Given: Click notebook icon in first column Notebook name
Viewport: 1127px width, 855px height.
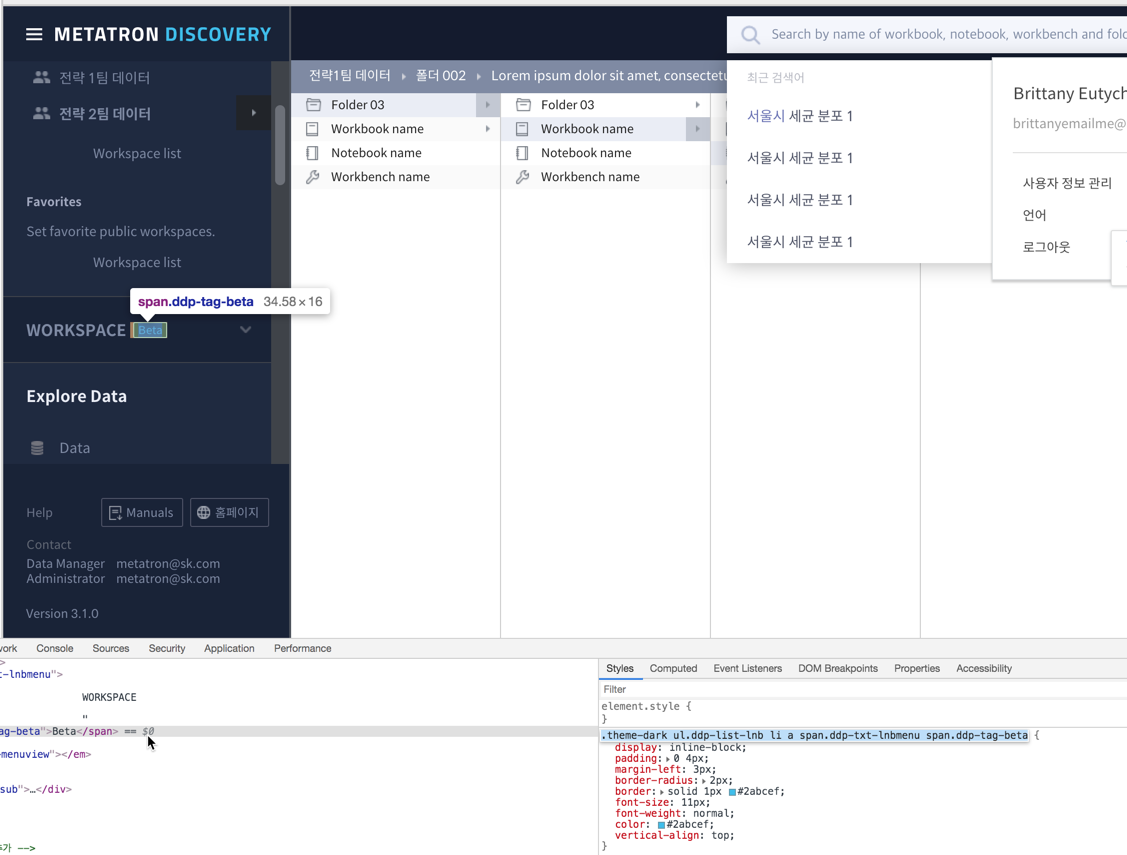Looking at the screenshot, I should tap(312, 152).
